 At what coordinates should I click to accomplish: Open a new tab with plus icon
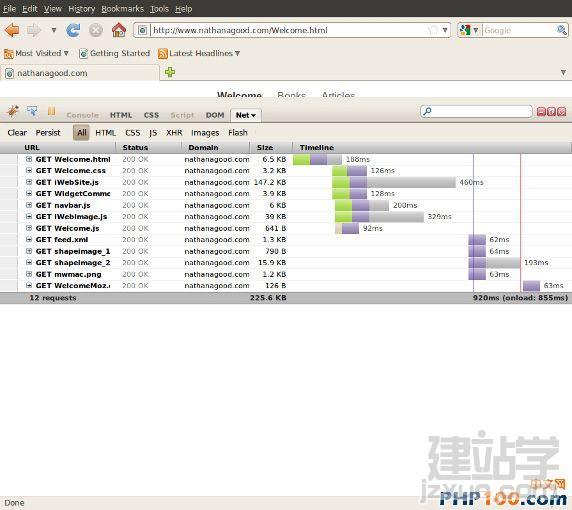pyautogui.click(x=170, y=72)
